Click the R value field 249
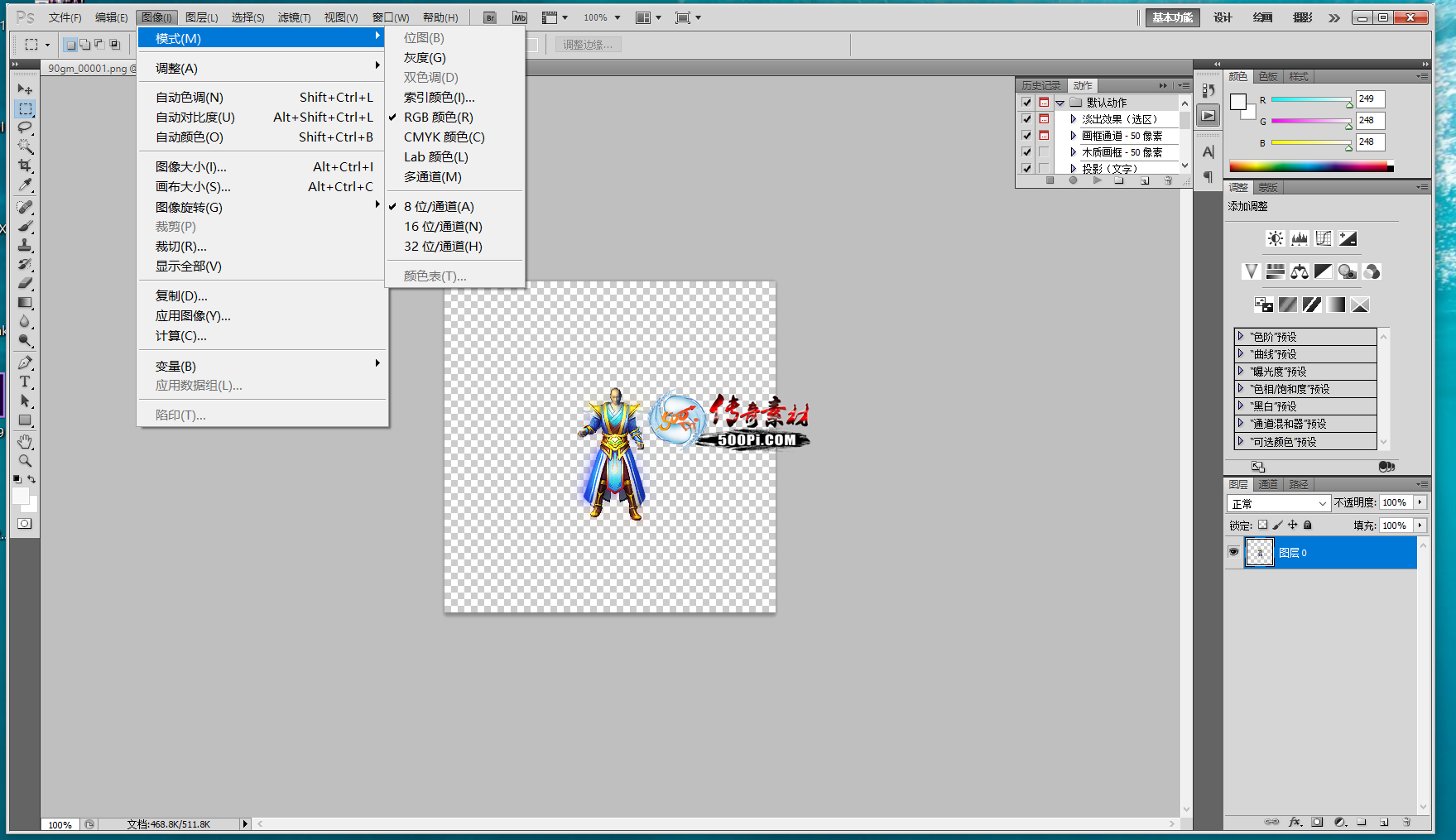This screenshot has height=840, width=1456. 1370,98
